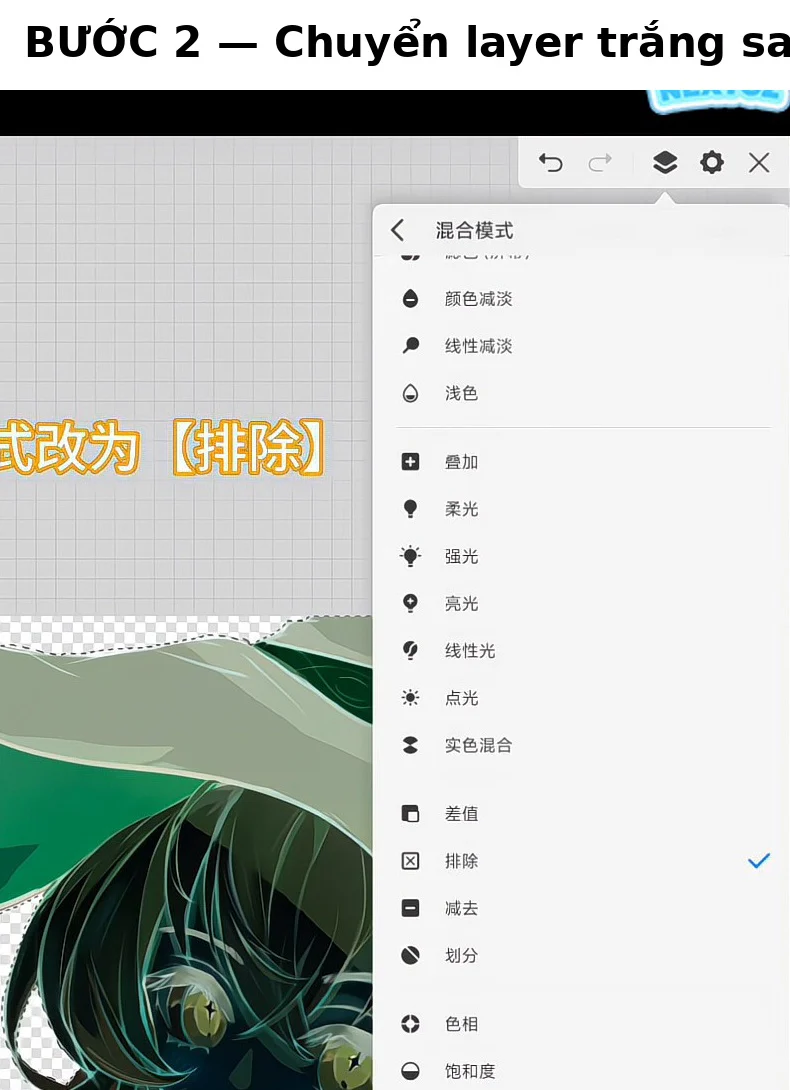Select the 色相 blend mode text

click(462, 1024)
